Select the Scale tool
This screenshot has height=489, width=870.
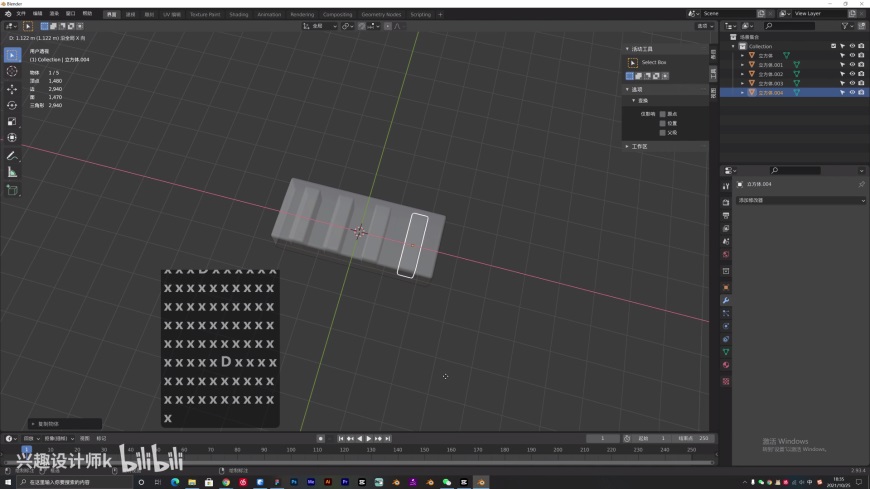point(12,121)
